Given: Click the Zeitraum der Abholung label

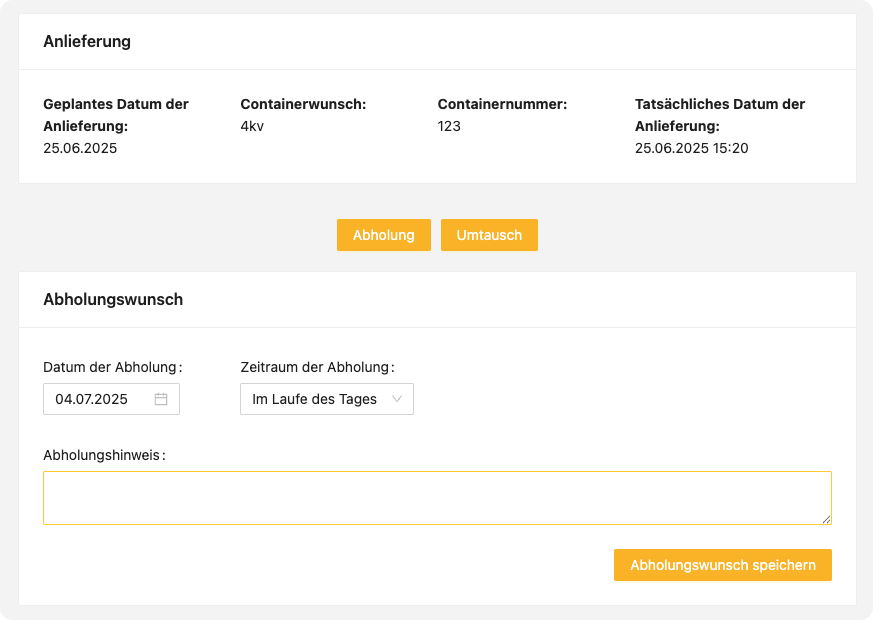Looking at the screenshot, I should tap(317, 367).
